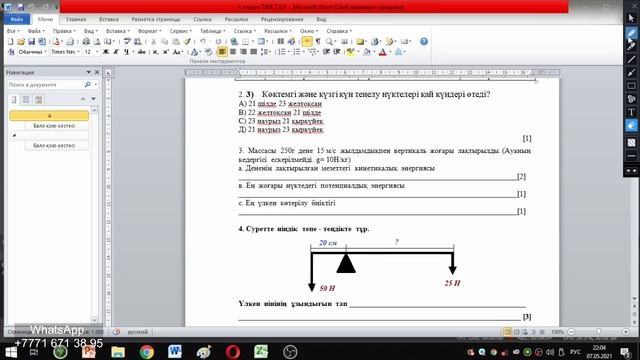Open Google Chrome from the taskbar
This screenshot has width=640, height=360.
tap(146, 351)
